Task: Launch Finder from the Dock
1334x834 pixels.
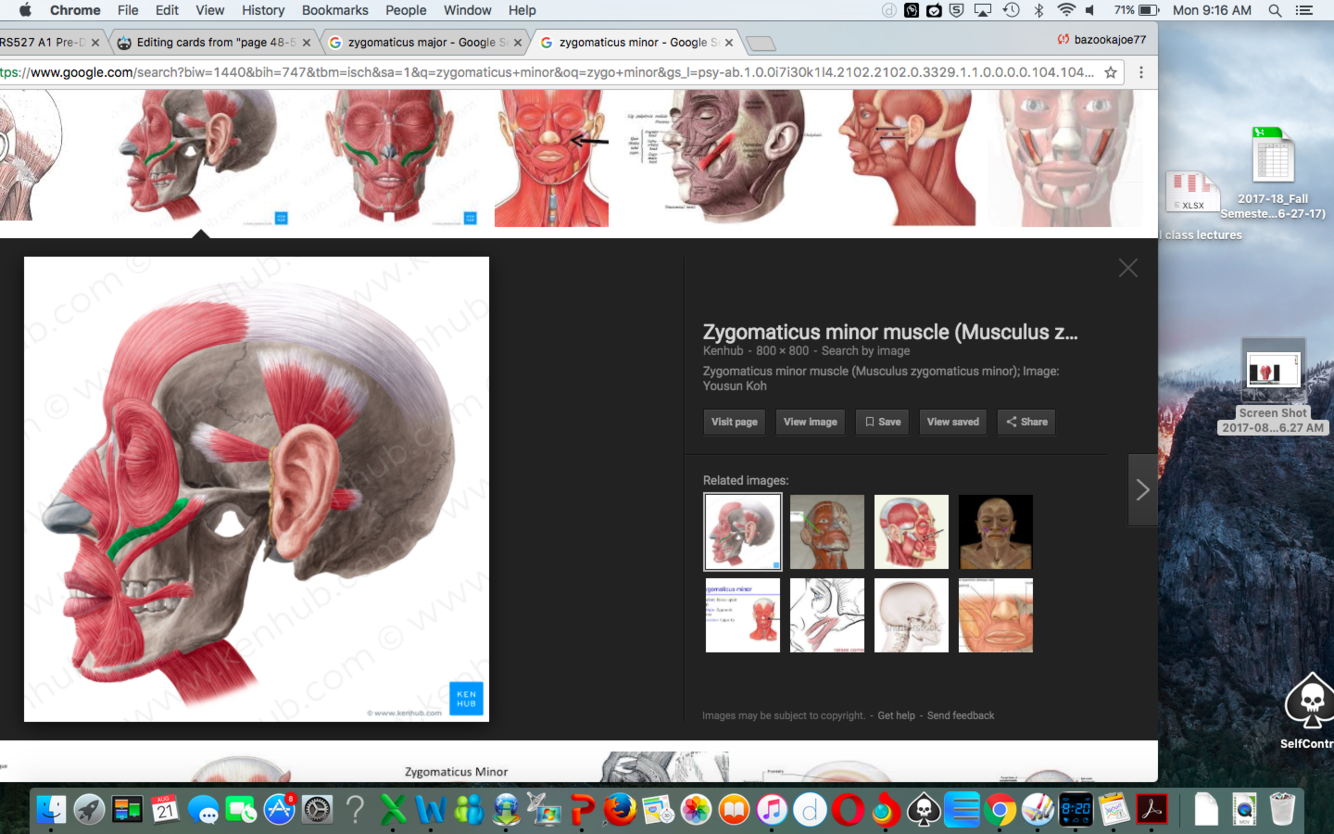Action: point(51,809)
